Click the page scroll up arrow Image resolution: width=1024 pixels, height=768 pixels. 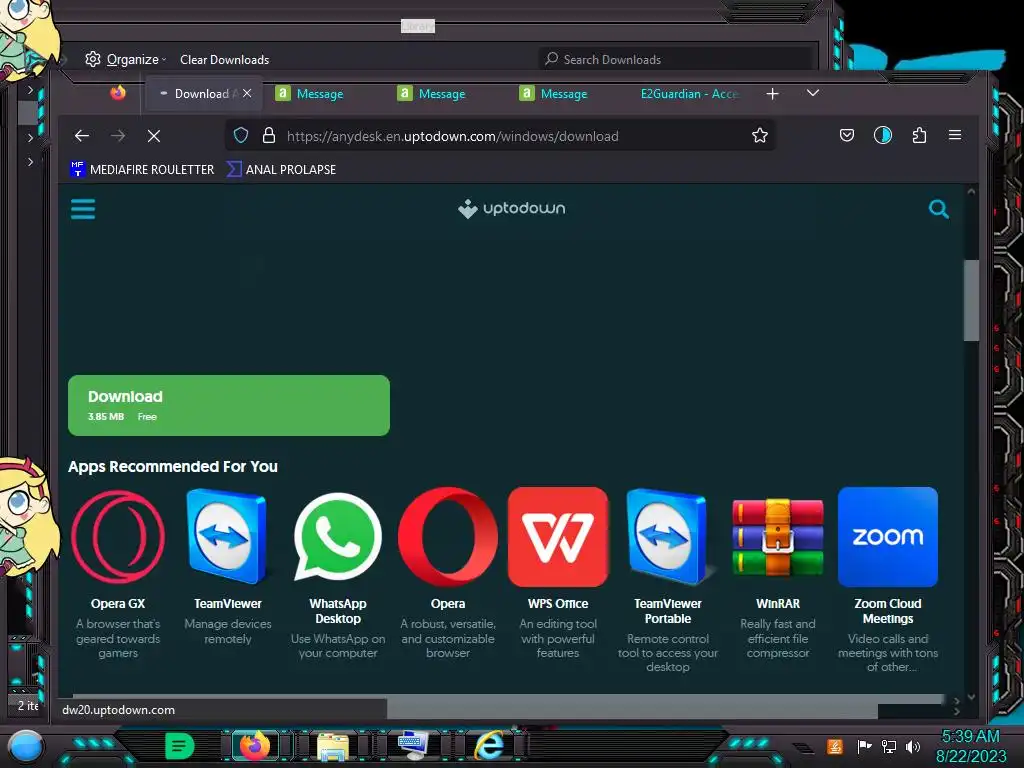(x=971, y=192)
